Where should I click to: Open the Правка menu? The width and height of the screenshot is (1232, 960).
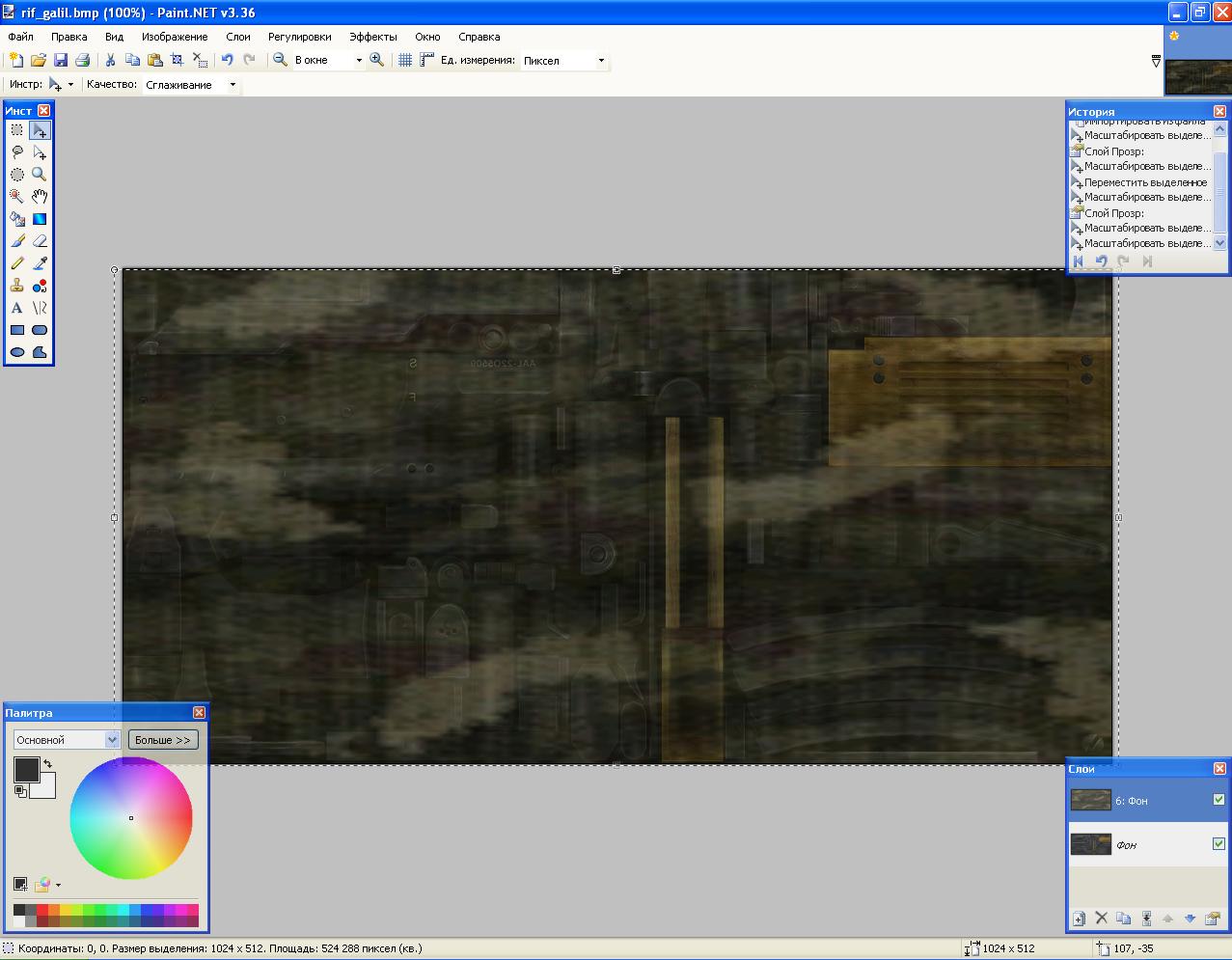tap(69, 37)
